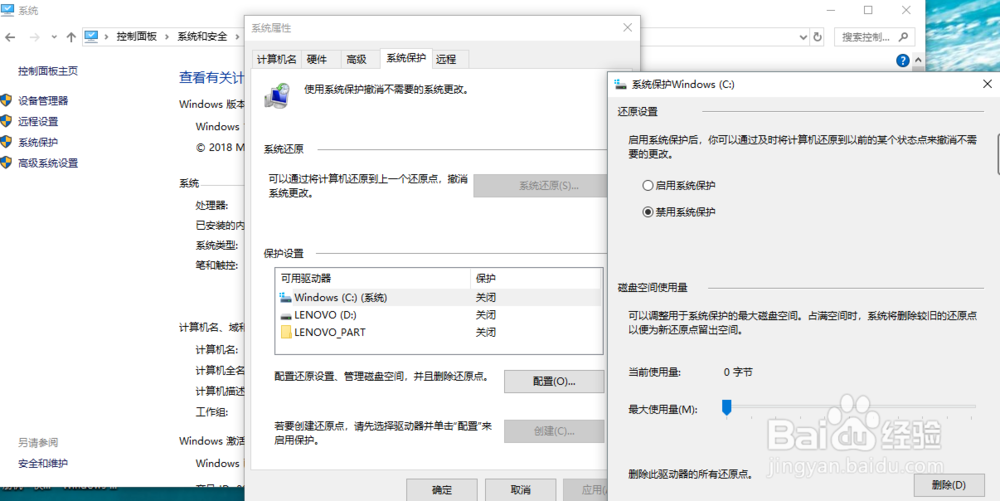This screenshot has height=501, width=1000.
Task: Click the shield icon beside 高级系统设置
Action: [x=6, y=163]
